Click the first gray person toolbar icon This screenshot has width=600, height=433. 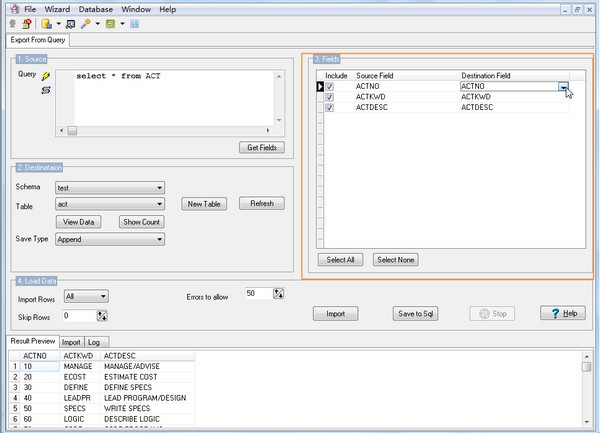coord(12,22)
